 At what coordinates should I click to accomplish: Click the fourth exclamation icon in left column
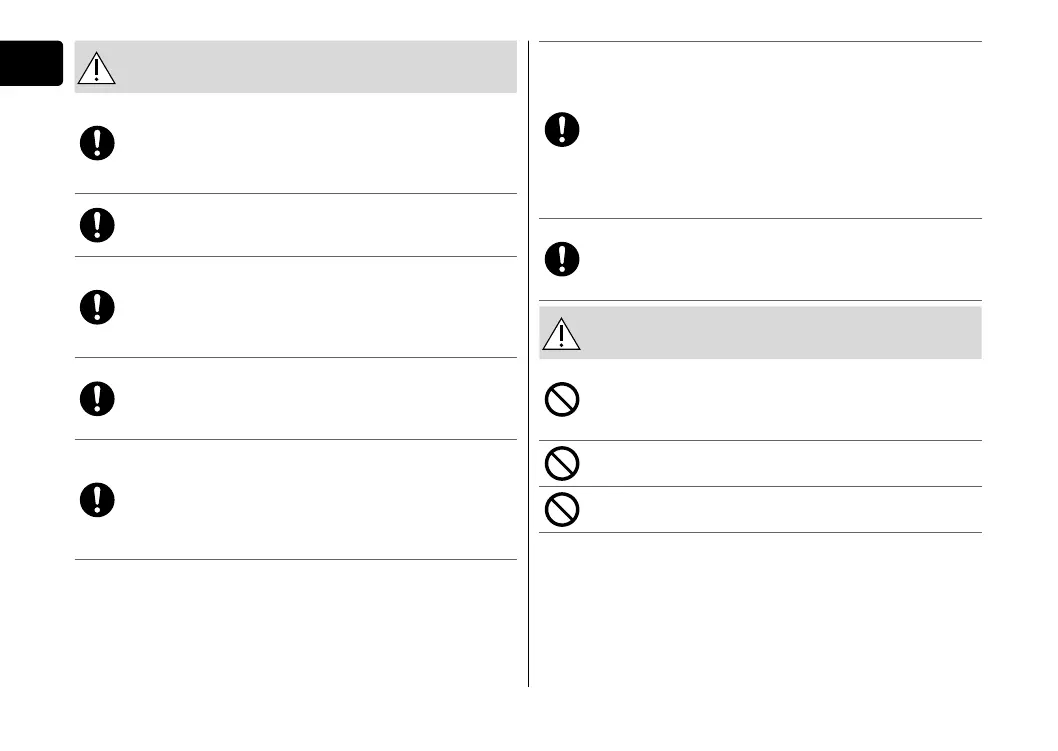click(x=96, y=398)
